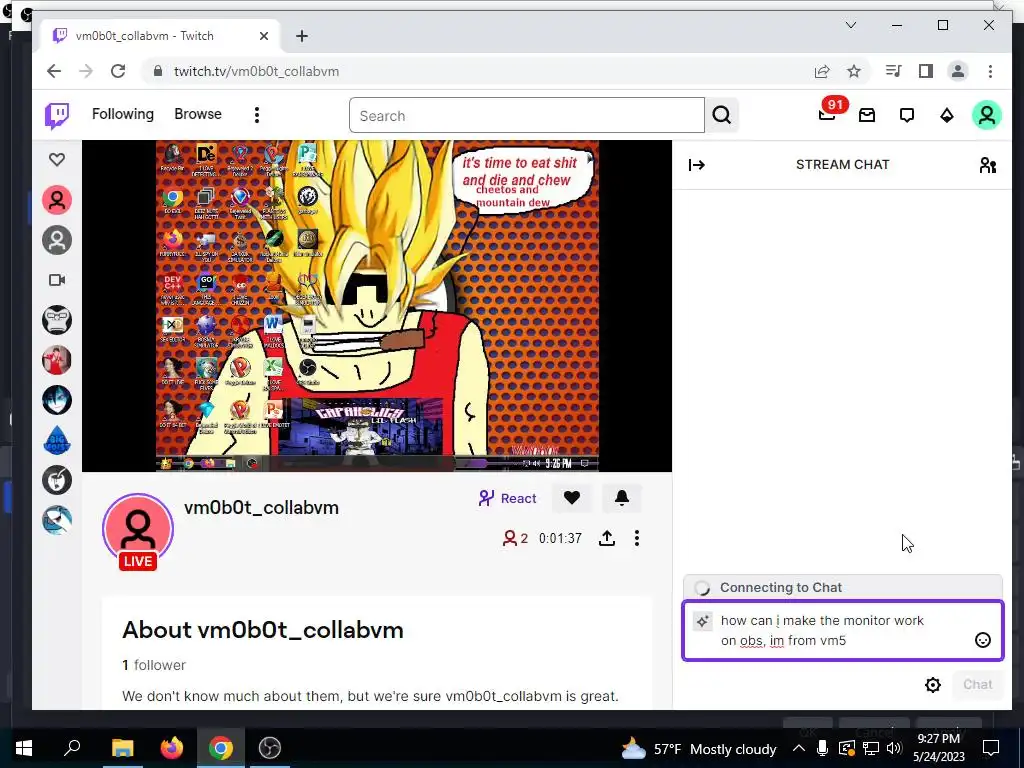Viewport: 1024px width, 768px height.
Task: Bookmark this page with star icon
Action: coord(854,71)
